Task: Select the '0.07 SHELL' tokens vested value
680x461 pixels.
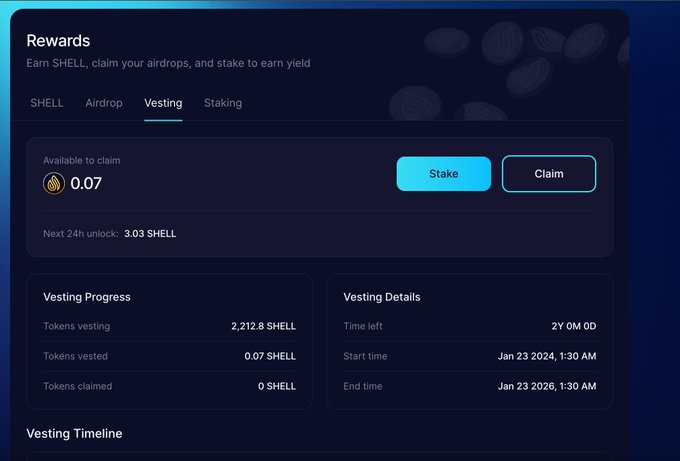Action: click(x=270, y=356)
